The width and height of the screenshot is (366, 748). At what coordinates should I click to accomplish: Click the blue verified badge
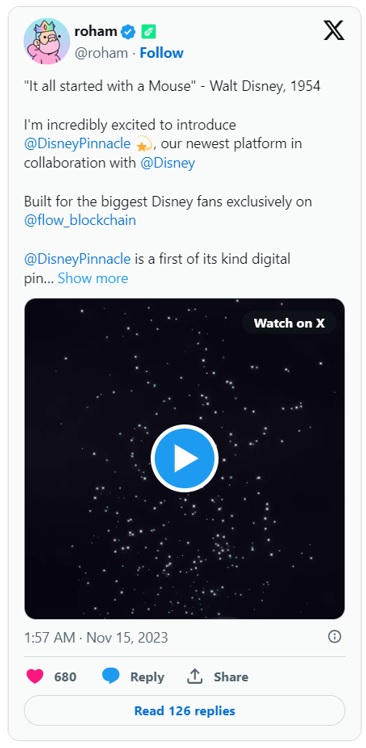pyautogui.click(x=128, y=32)
